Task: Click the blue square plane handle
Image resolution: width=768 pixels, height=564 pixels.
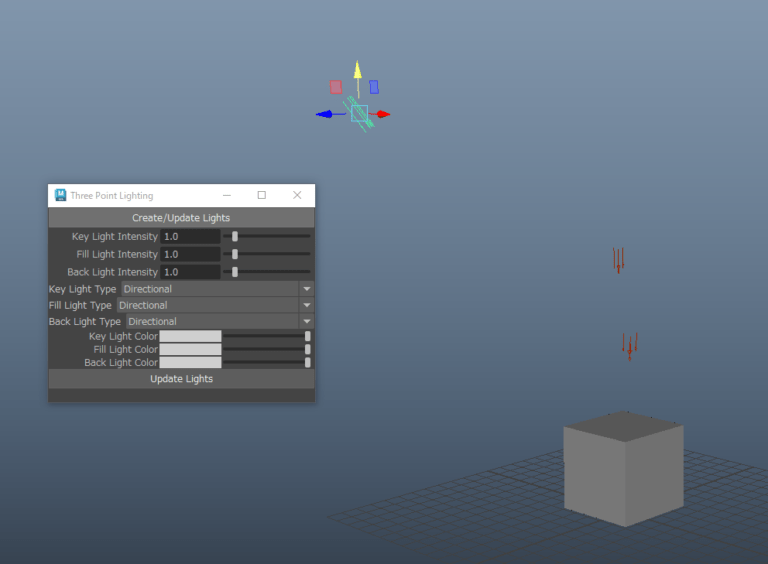Action: pyautogui.click(x=374, y=87)
